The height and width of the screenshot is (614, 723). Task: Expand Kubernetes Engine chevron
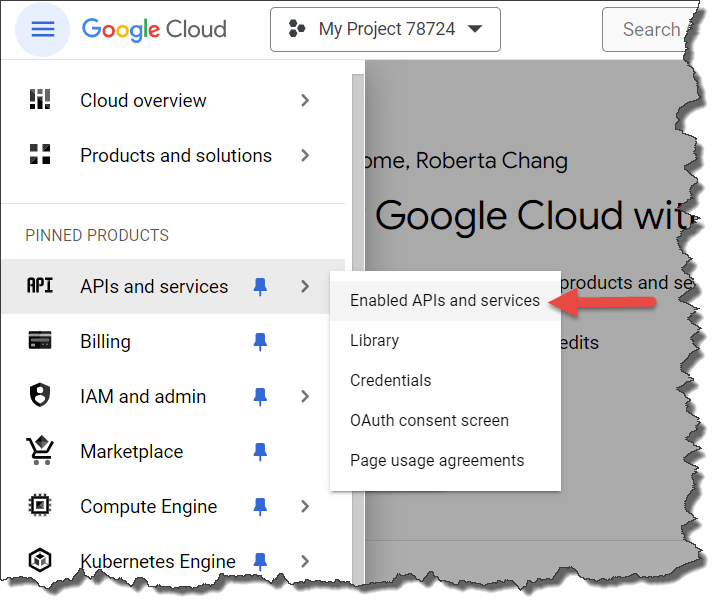point(305,561)
